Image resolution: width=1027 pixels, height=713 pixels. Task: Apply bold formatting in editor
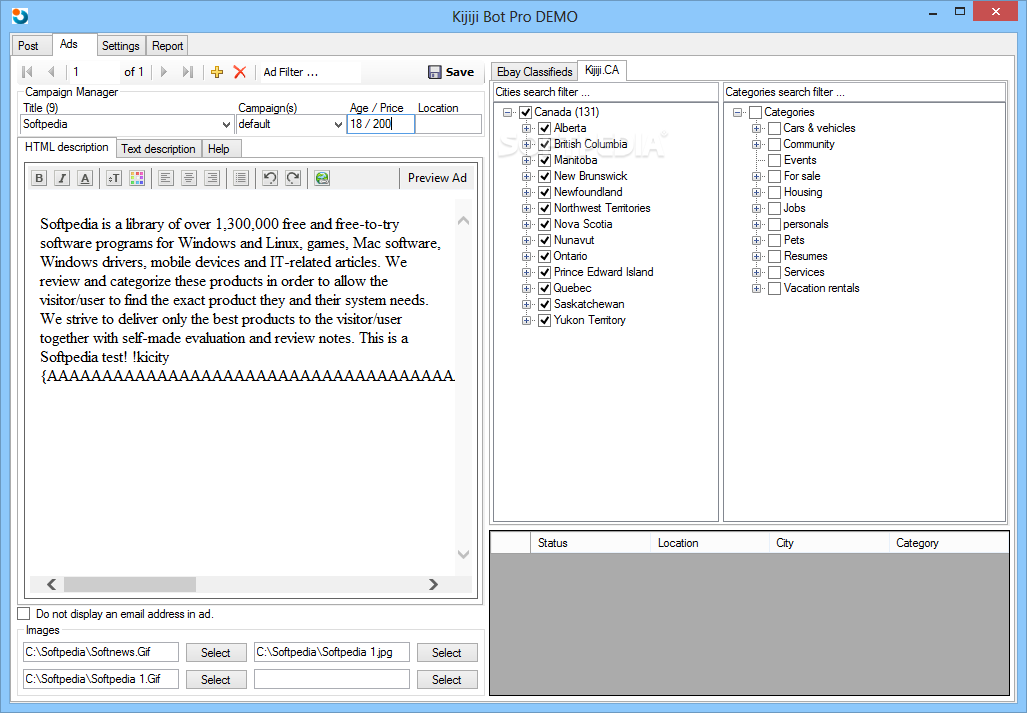(39, 178)
